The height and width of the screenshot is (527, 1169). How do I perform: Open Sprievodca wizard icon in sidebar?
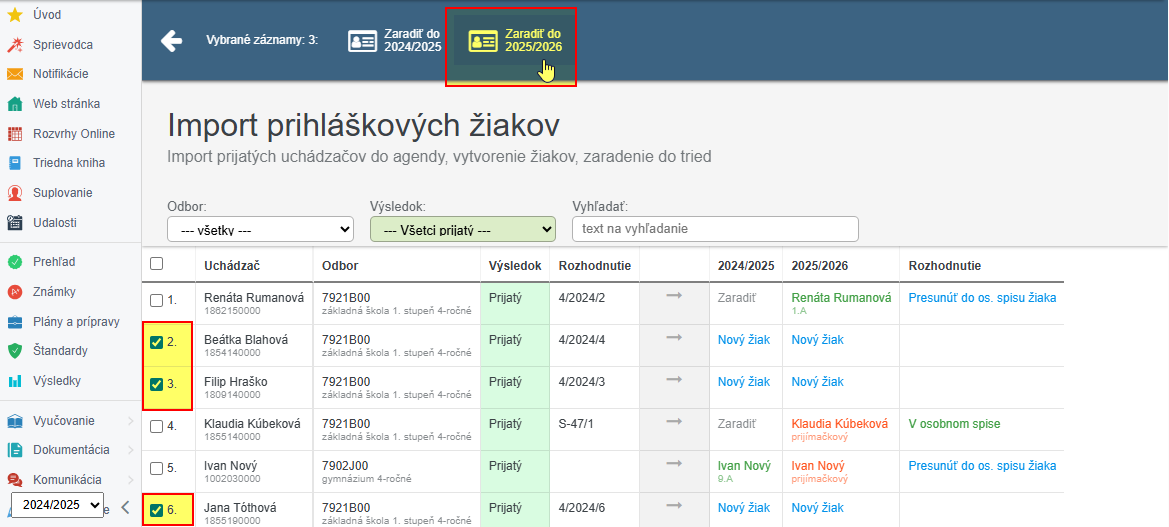14,45
